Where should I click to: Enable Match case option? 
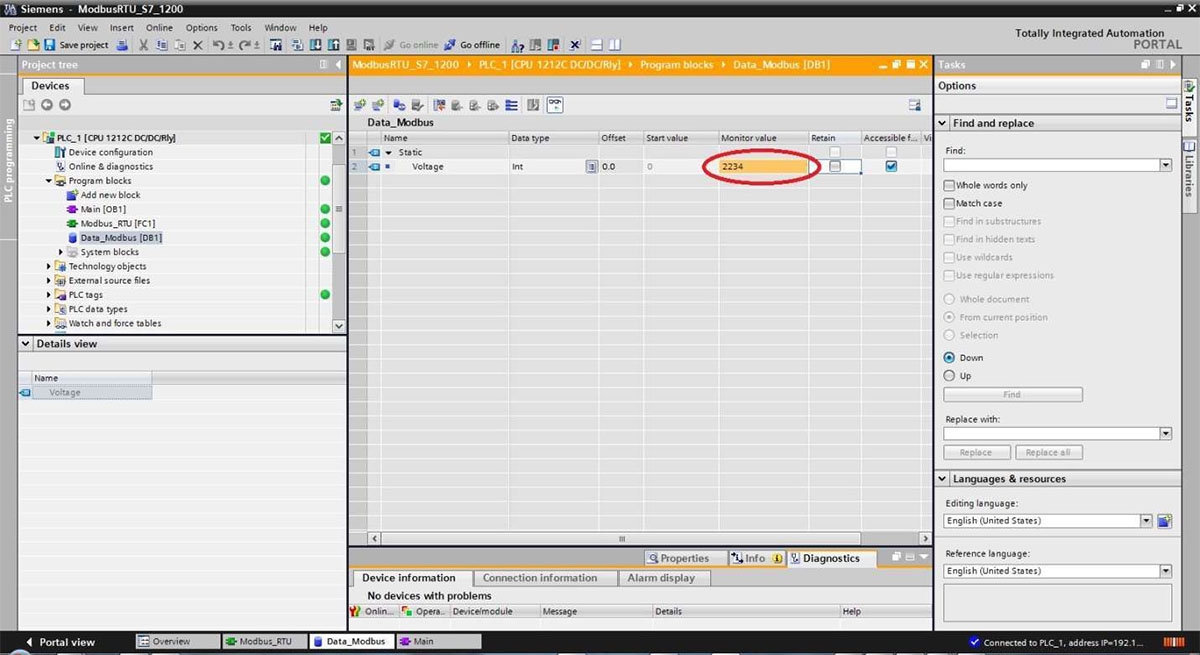coord(949,204)
